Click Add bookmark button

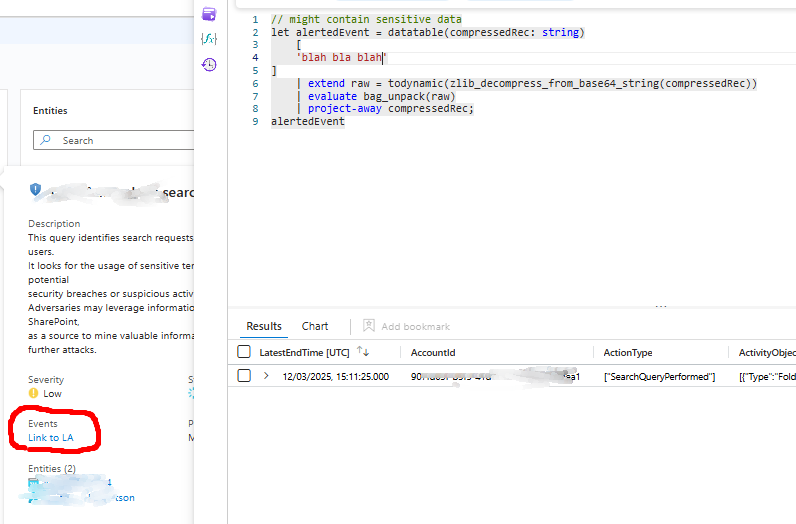tap(407, 326)
